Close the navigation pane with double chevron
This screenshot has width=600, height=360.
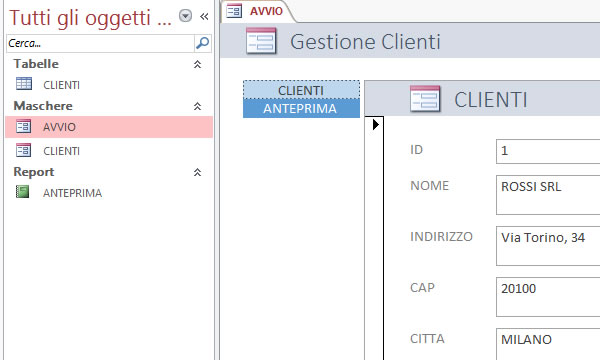click(x=204, y=16)
